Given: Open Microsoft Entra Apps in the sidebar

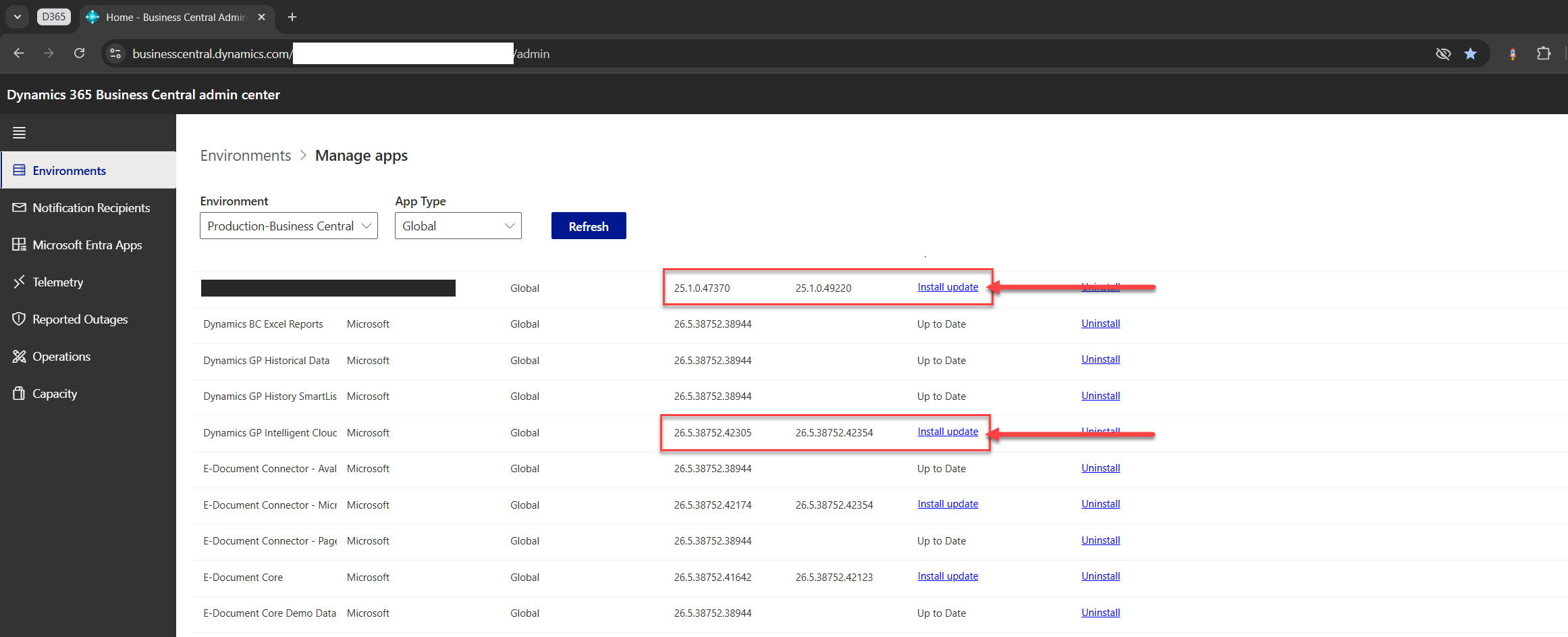Looking at the screenshot, I should point(88,245).
